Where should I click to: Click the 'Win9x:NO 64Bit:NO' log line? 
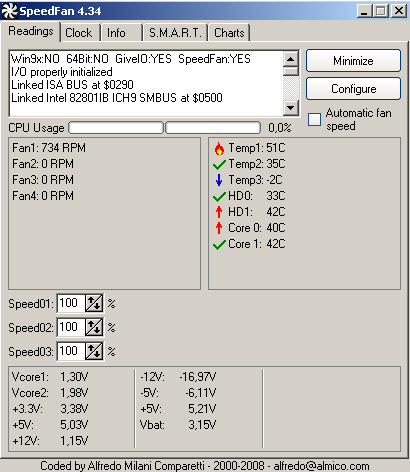pos(131,59)
